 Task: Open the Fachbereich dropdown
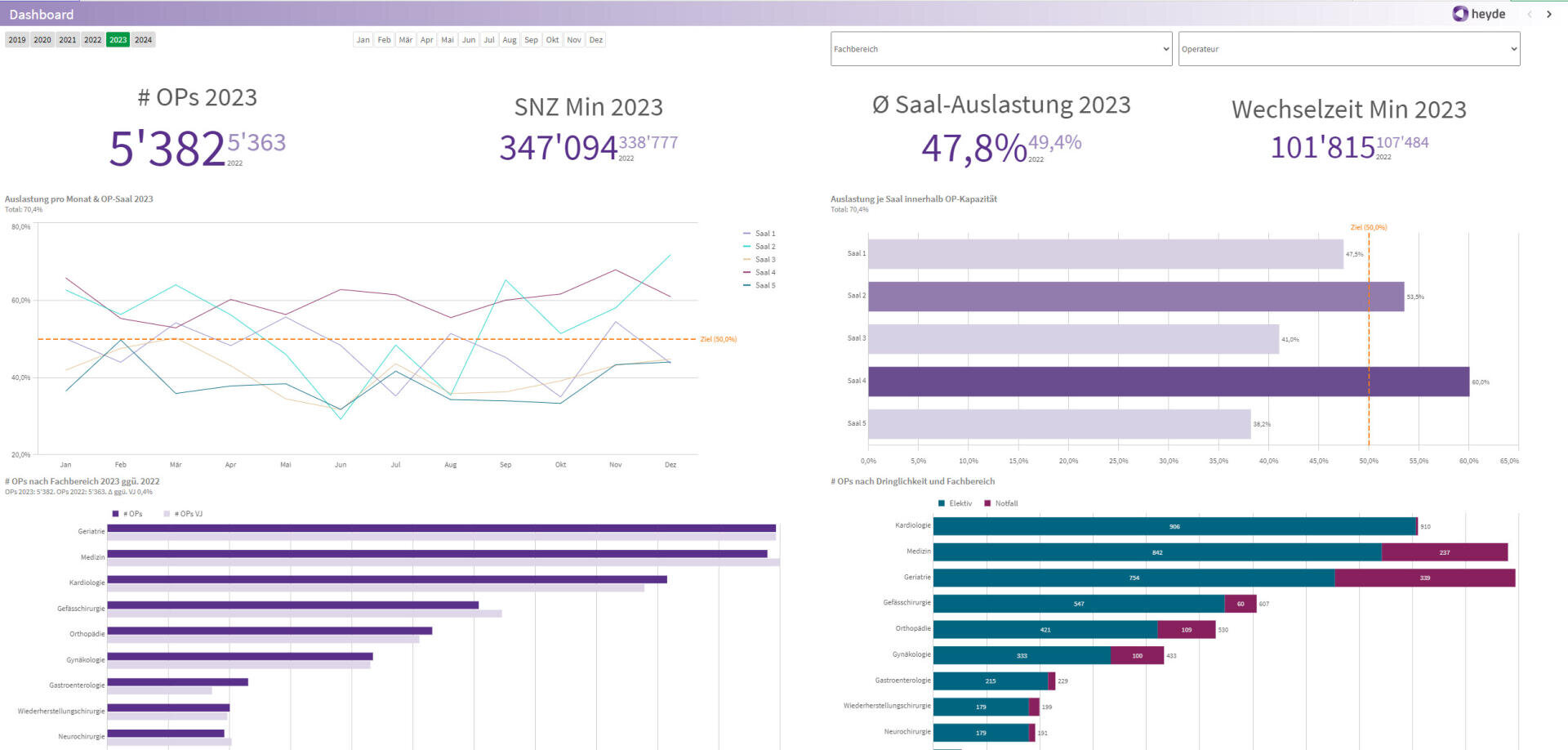(1000, 49)
